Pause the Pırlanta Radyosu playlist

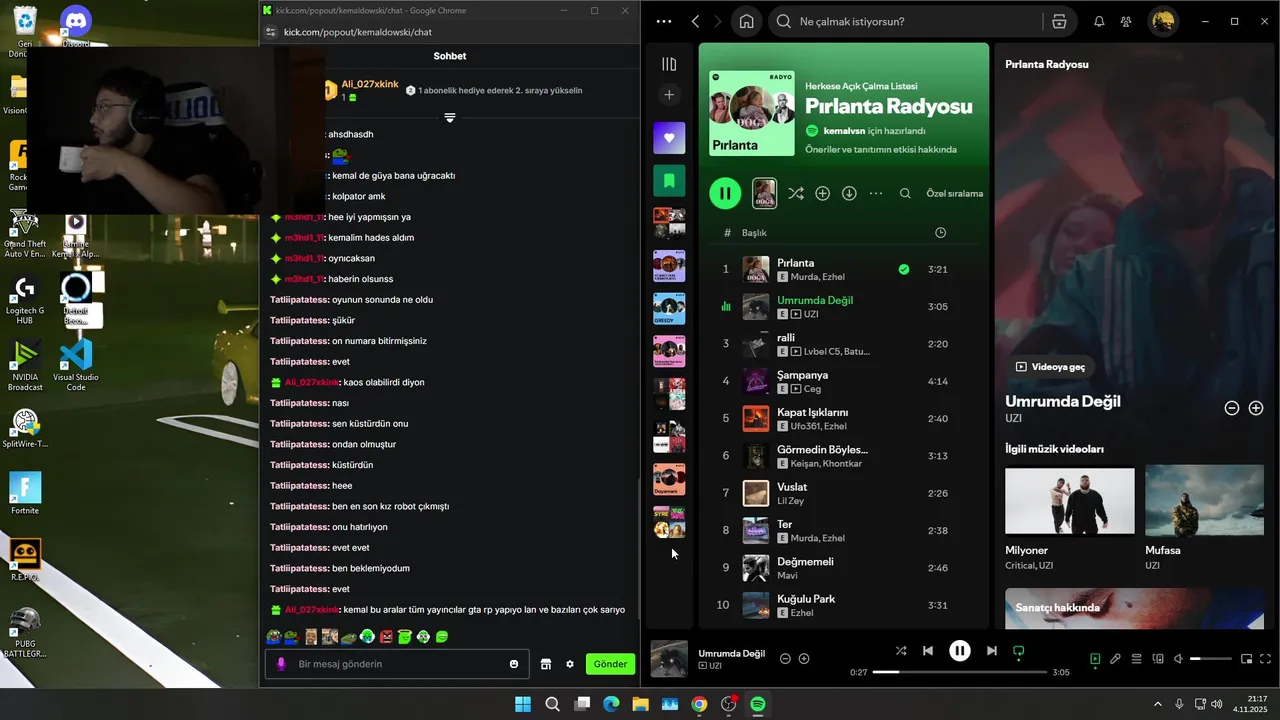725,193
